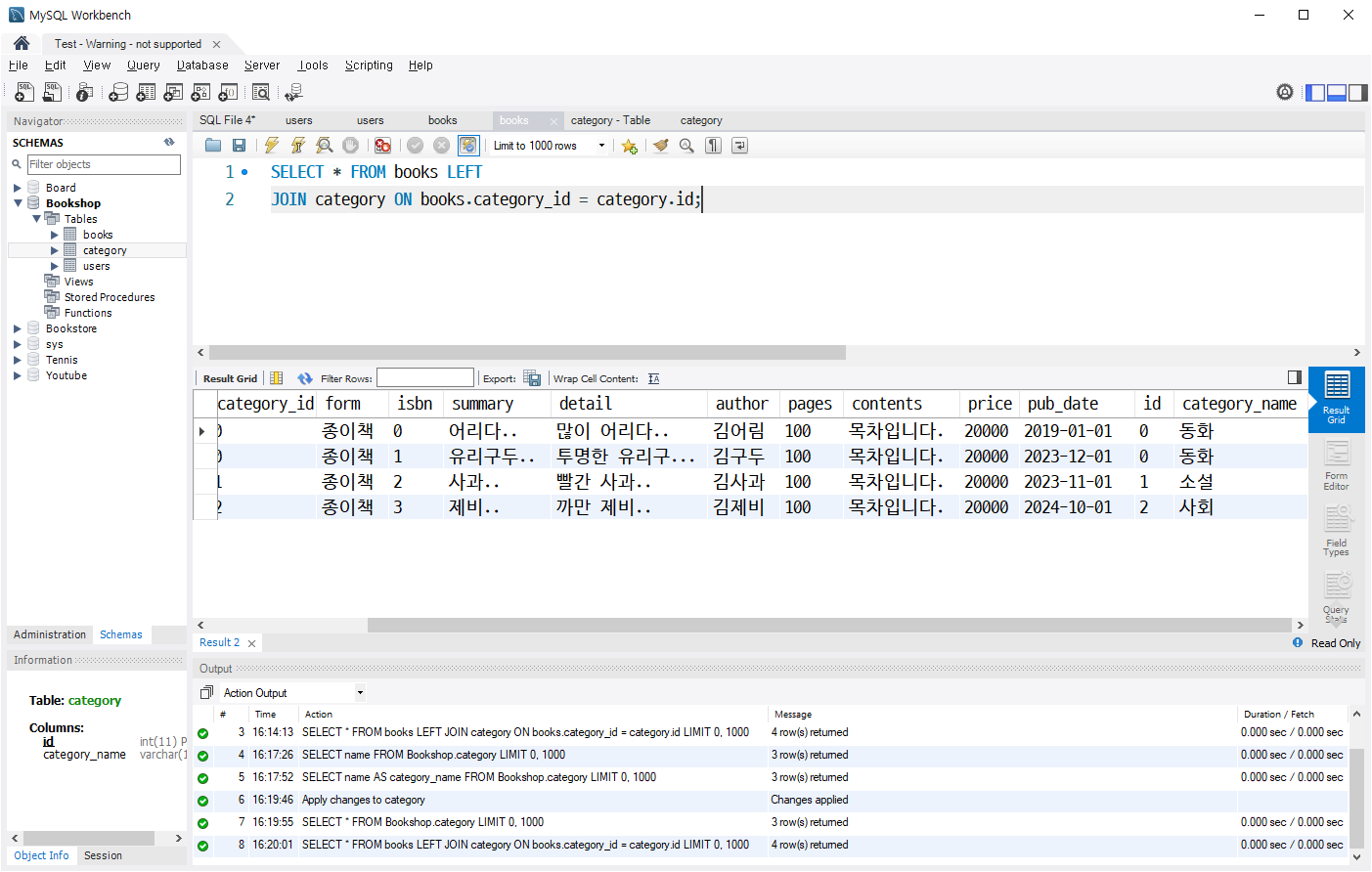Expand the books table node
This screenshot has height=872, width=1372.
coord(55,235)
